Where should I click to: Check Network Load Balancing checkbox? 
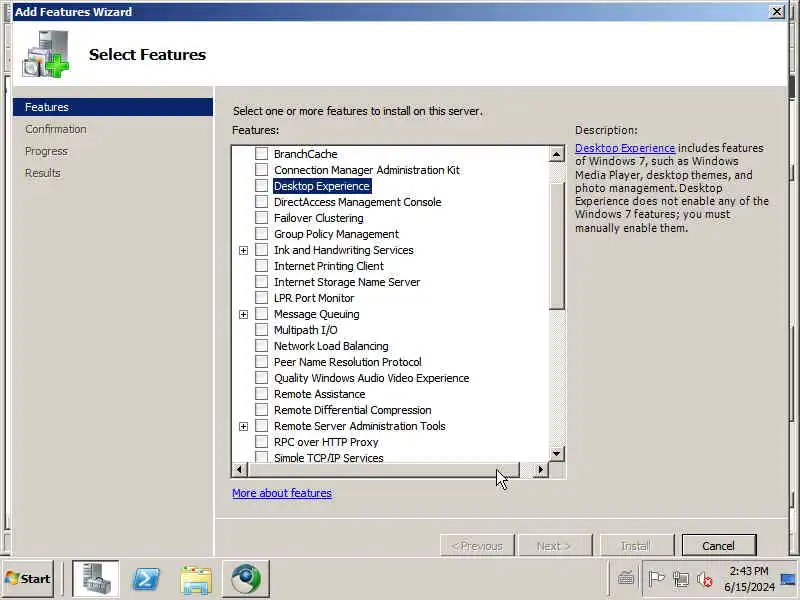[261, 345]
